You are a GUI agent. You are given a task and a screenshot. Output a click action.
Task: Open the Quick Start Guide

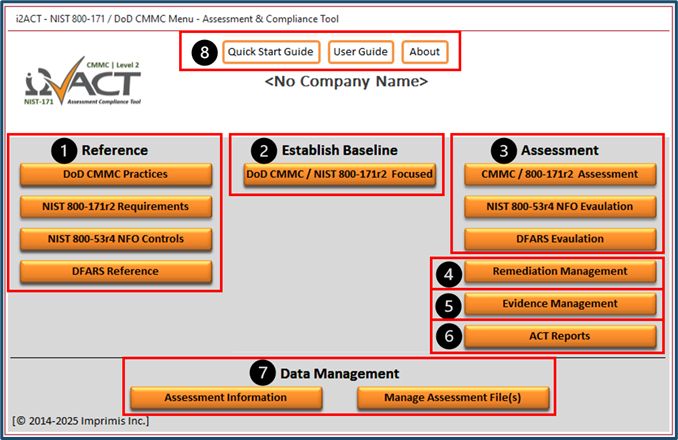point(271,52)
